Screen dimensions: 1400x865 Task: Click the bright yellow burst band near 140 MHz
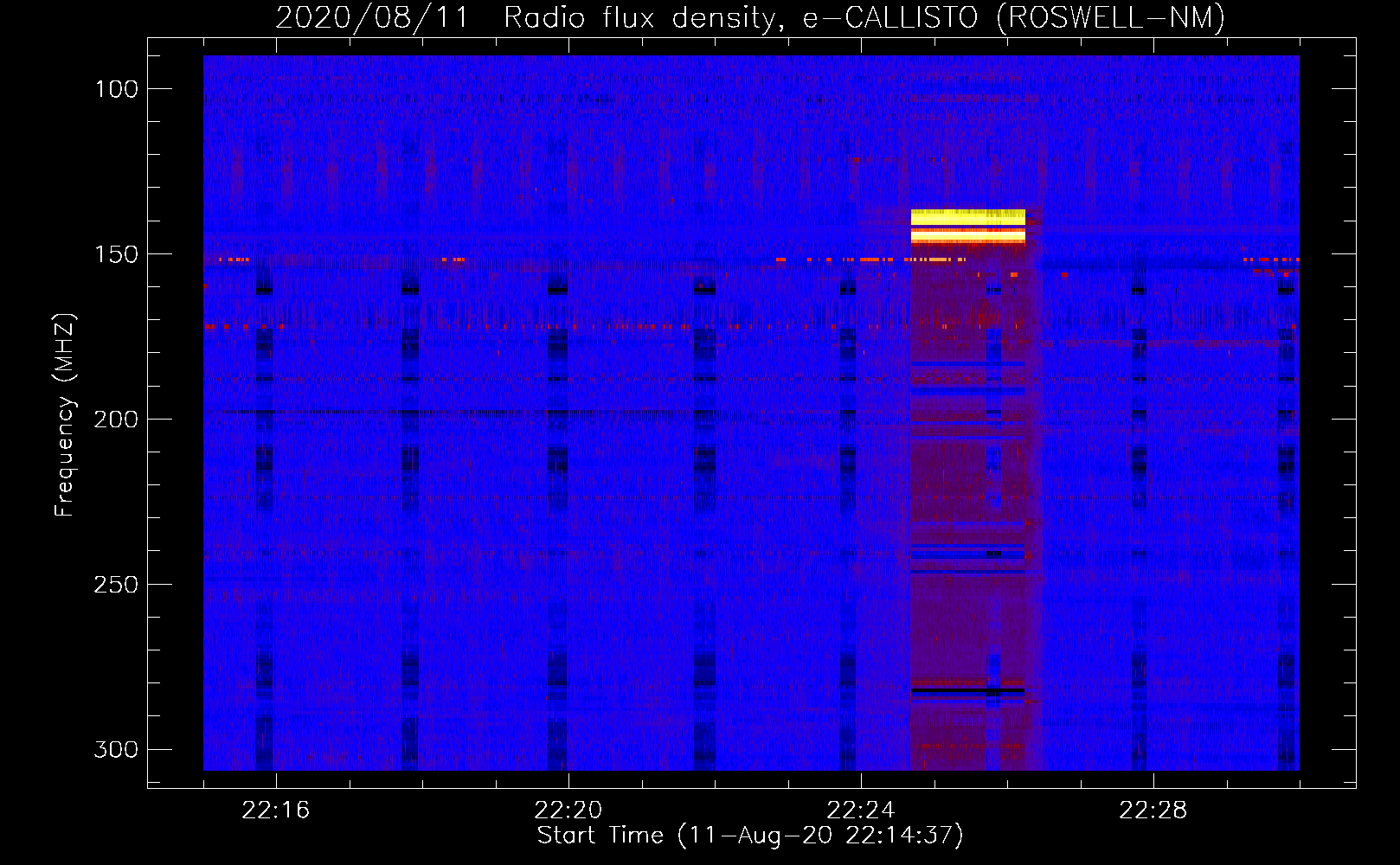[x=968, y=227]
